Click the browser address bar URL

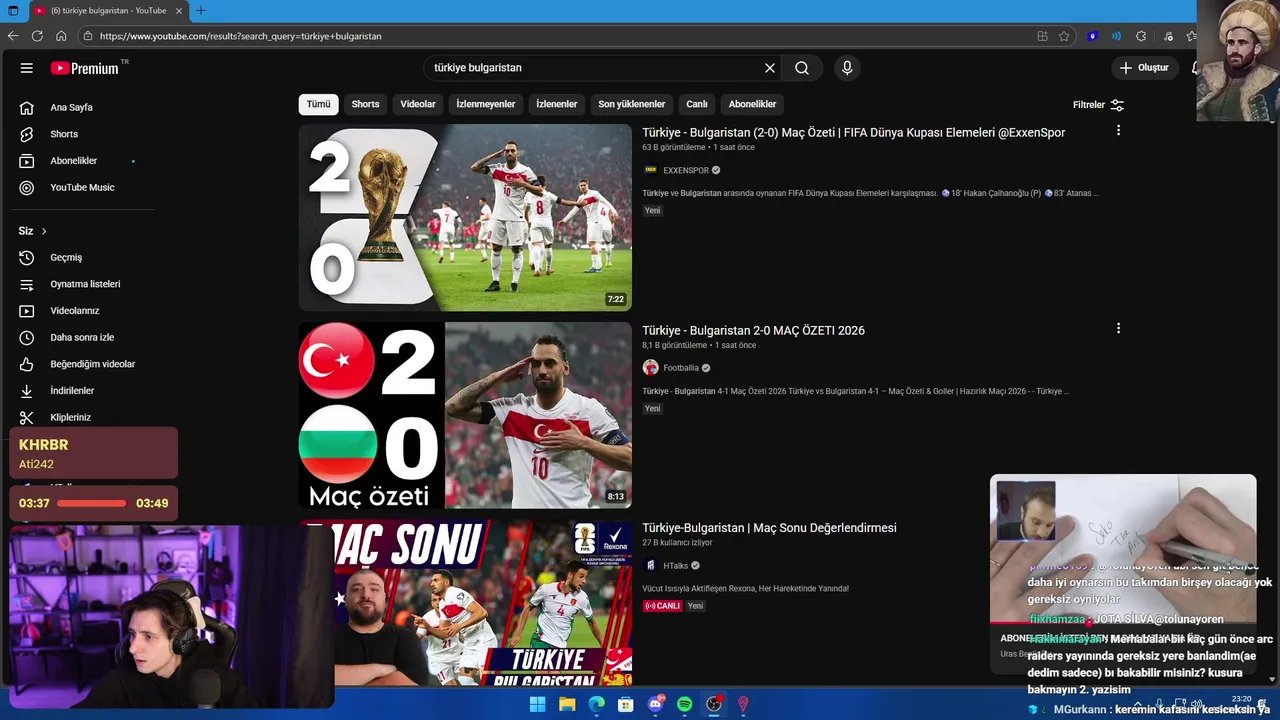click(x=240, y=36)
